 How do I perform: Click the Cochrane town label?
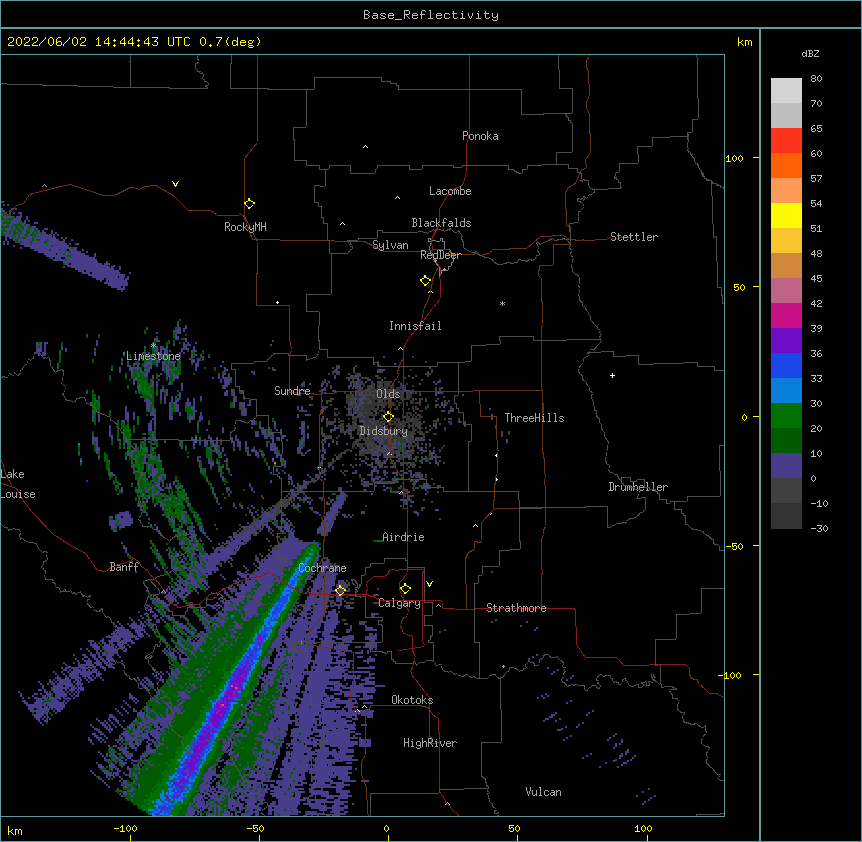click(x=322, y=568)
